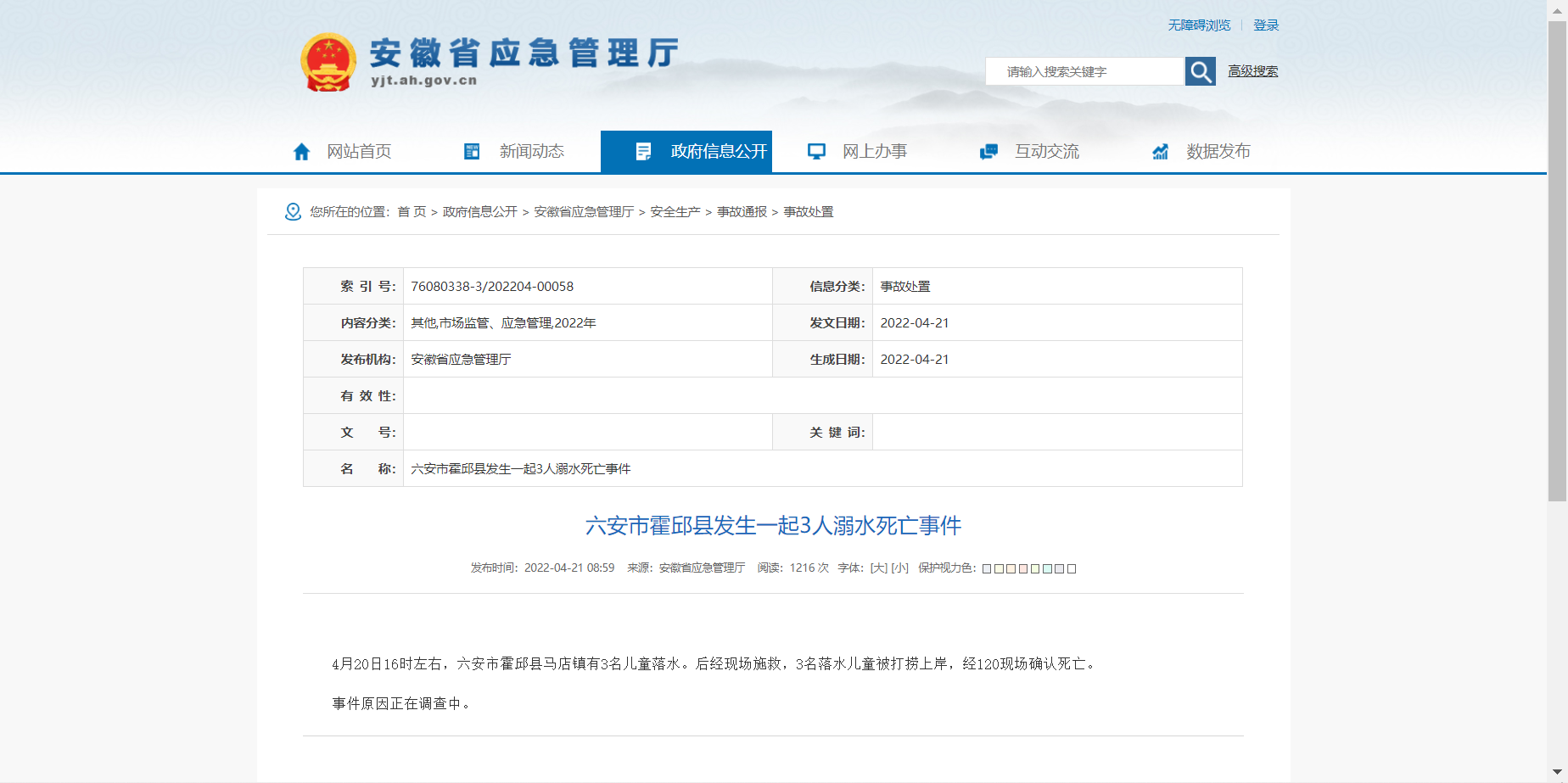1568x783 pixels.
Task: Click the 登录 link
Action: [1266, 25]
